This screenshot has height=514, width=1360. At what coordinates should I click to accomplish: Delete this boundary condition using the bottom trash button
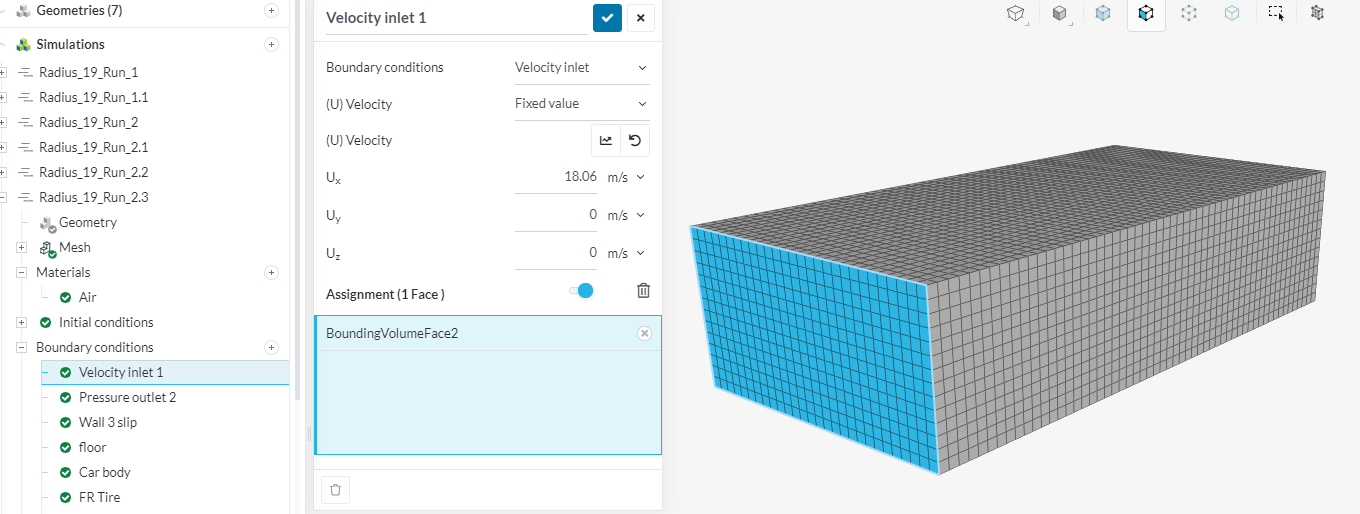click(335, 490)
